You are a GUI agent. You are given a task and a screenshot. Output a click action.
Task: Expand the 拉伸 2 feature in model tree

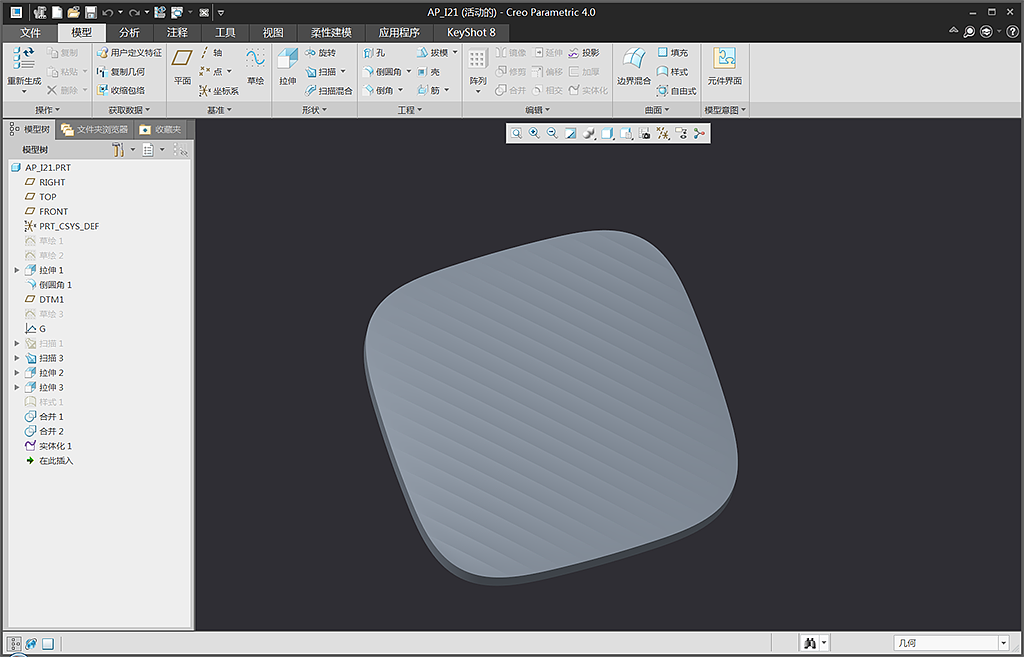[x=17, y=373]
